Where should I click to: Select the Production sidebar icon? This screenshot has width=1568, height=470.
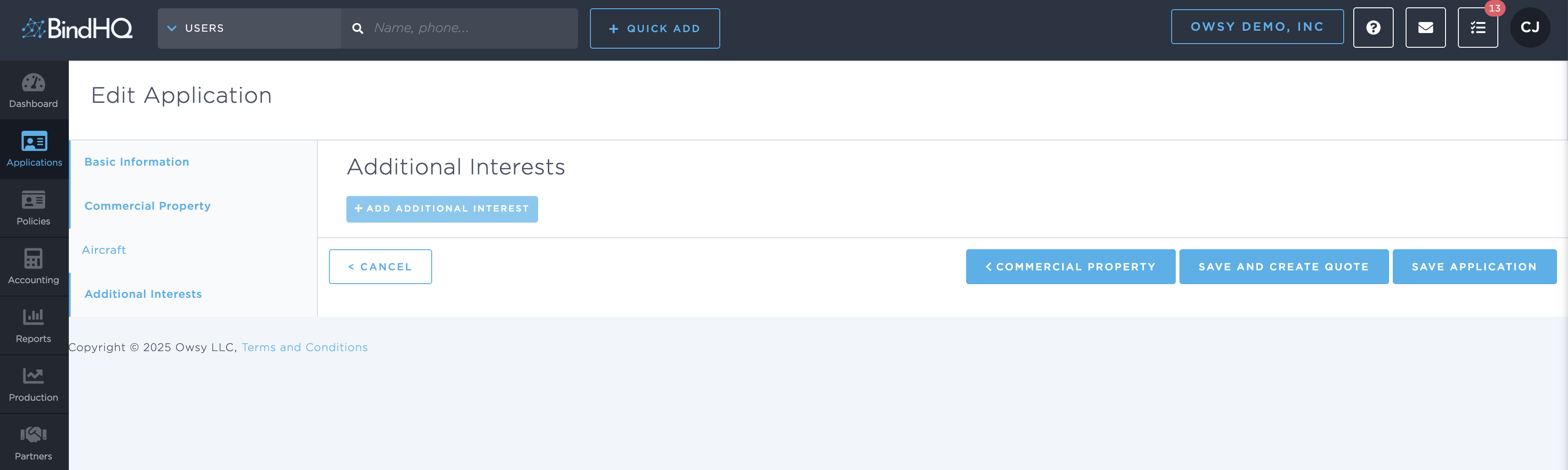pos(33,376)
